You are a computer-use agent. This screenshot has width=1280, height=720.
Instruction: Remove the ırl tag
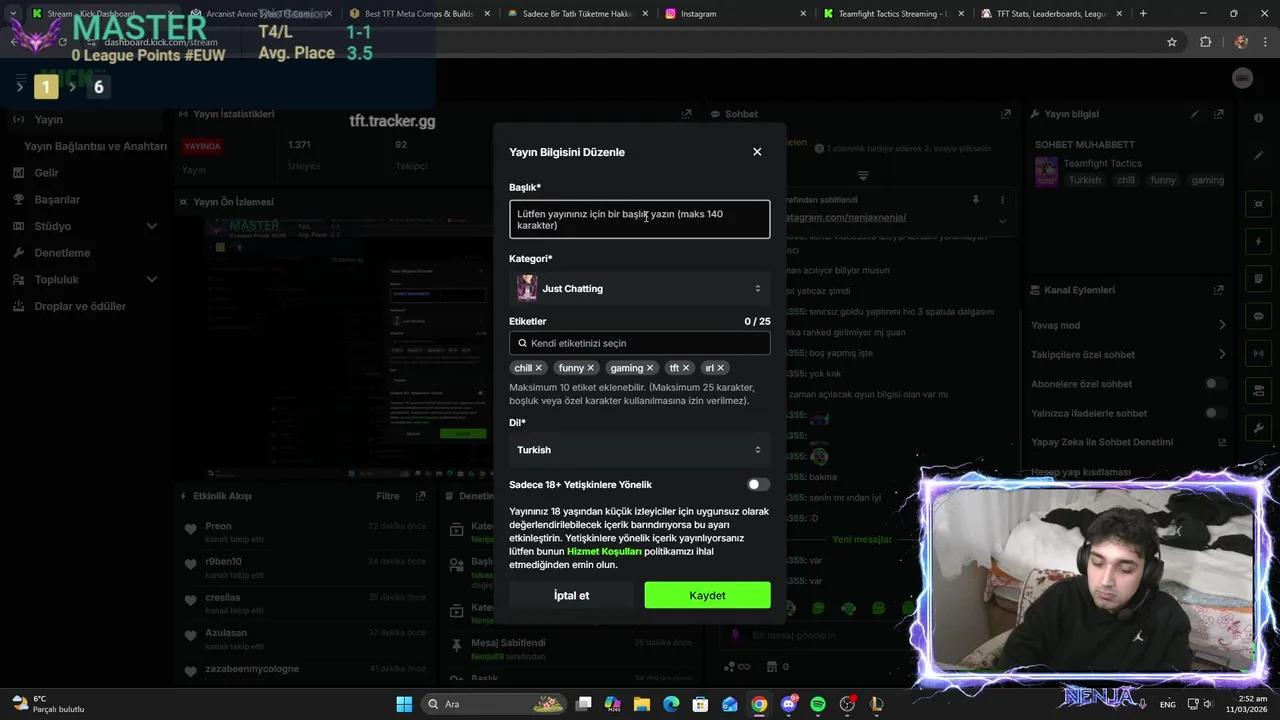pyautogui.click(x=720, y=368)
